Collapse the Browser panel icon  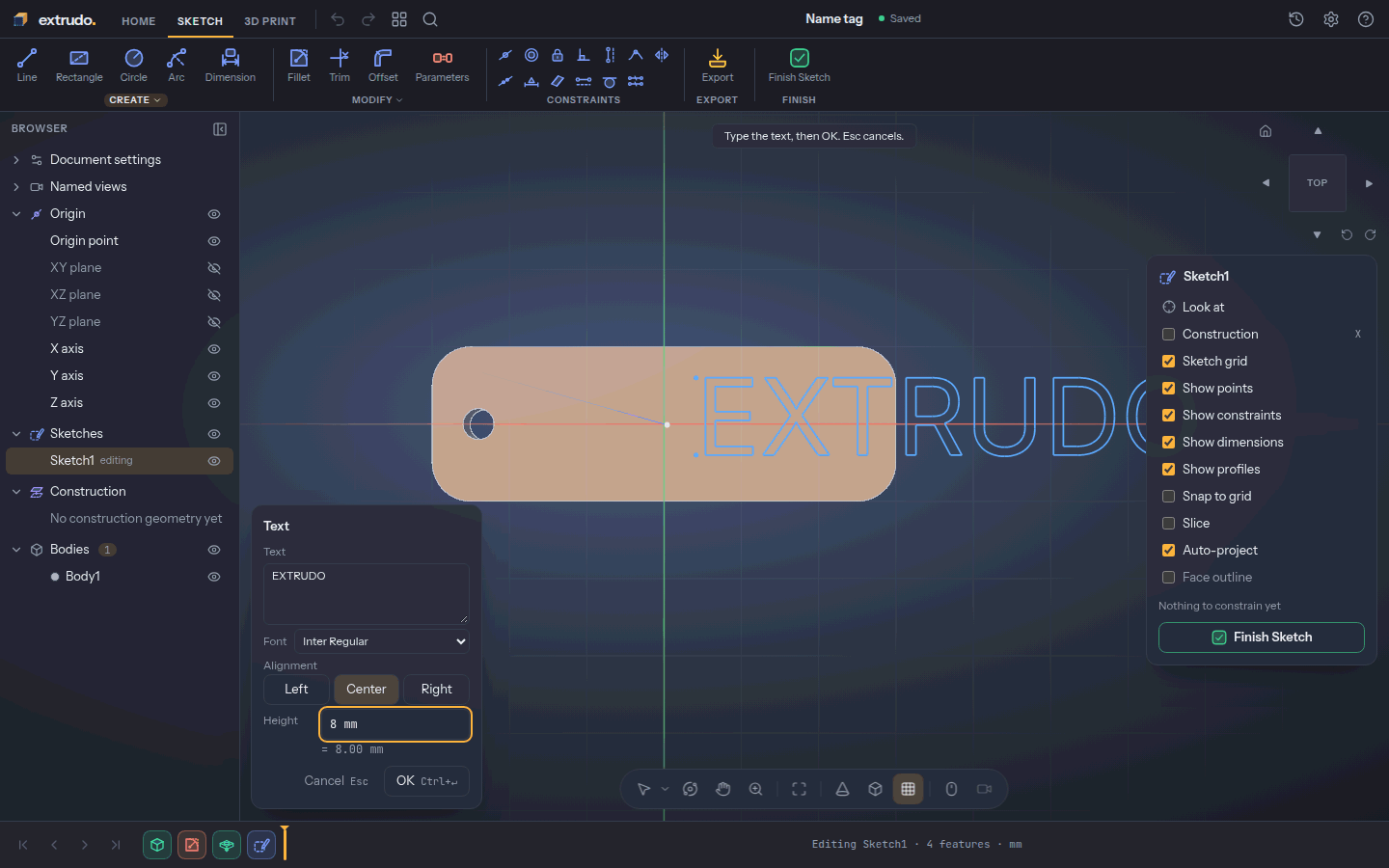(x=220, y=129)
